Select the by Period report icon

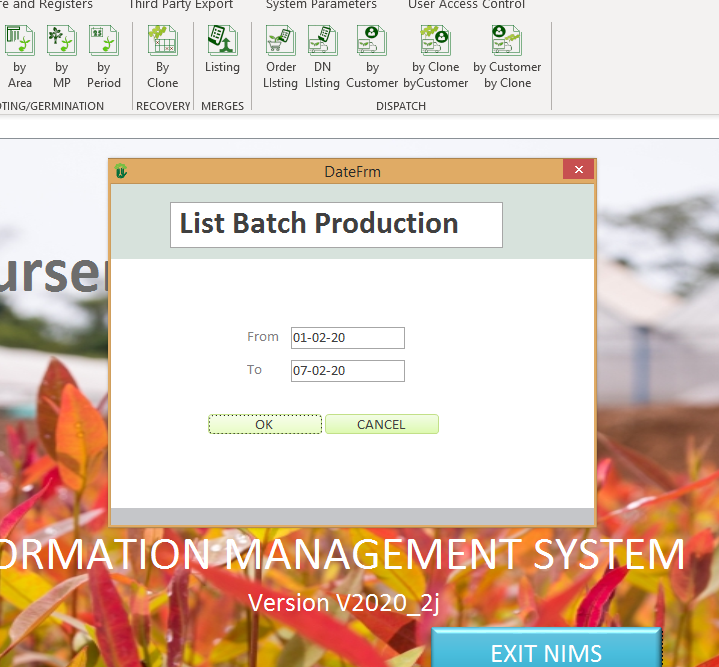pos(103,57)
